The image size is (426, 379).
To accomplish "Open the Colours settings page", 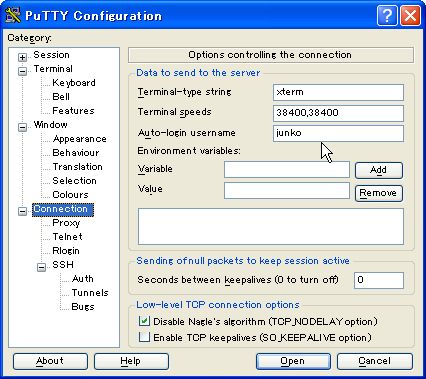I will pyautogui.click(x=70, y=195).
